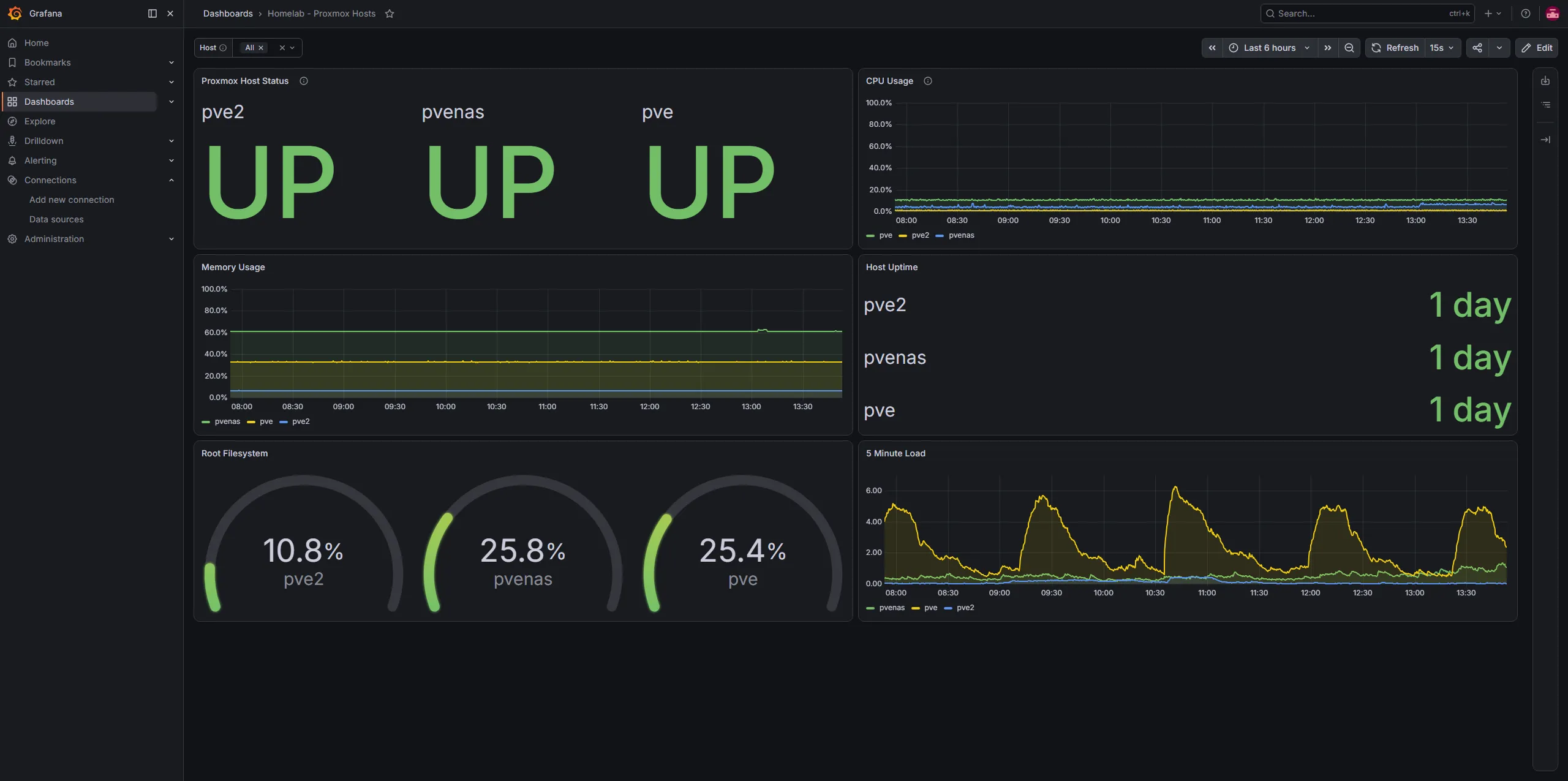
Task: Expand the Dashboards section chevron
Action: [171, 102]
